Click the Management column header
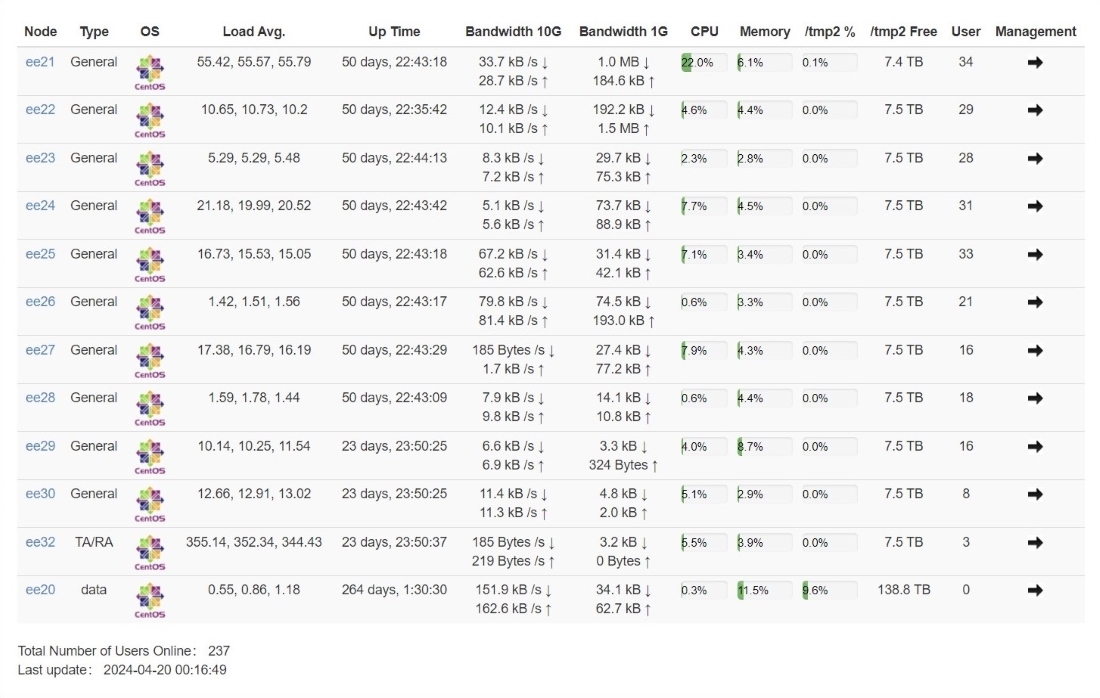 pyautogui.click(x=1035, y=32)
